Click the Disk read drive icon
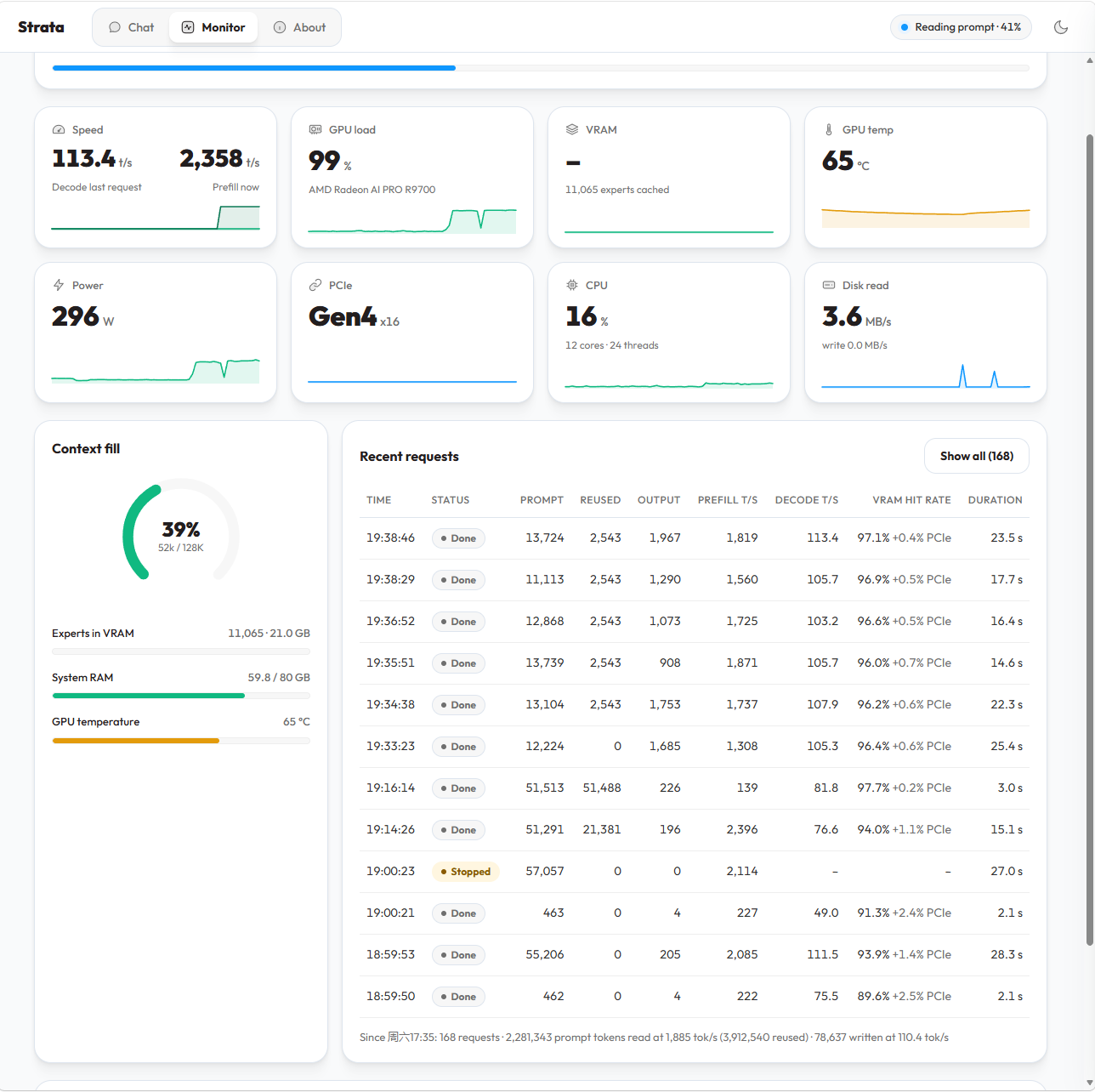1095x1092 pixels. click(x=829, y=286)
